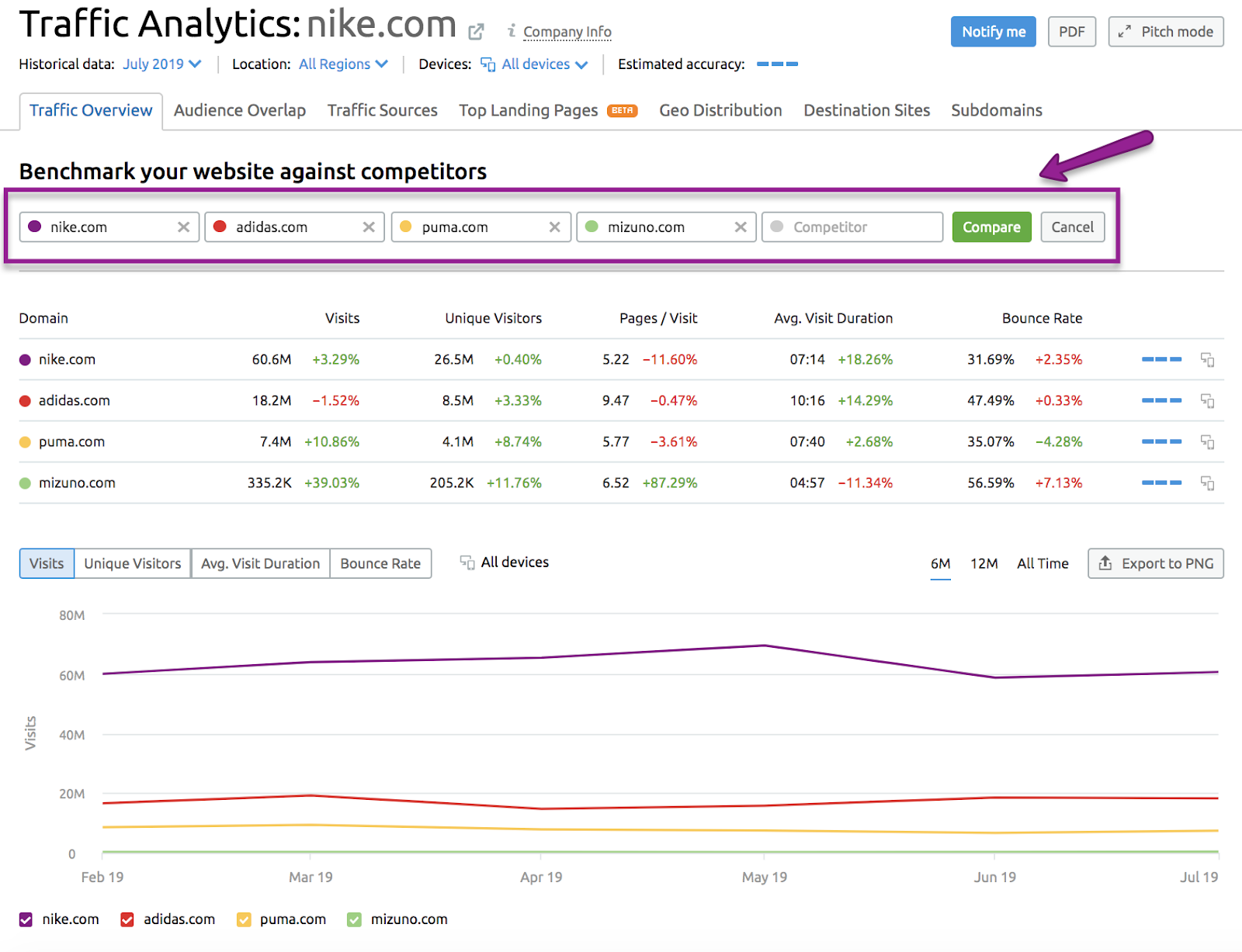The width and height of the screenshot is (1242, 952).
Task: Click devices icon in nike.com row
Action: [x=1208, y=359]
